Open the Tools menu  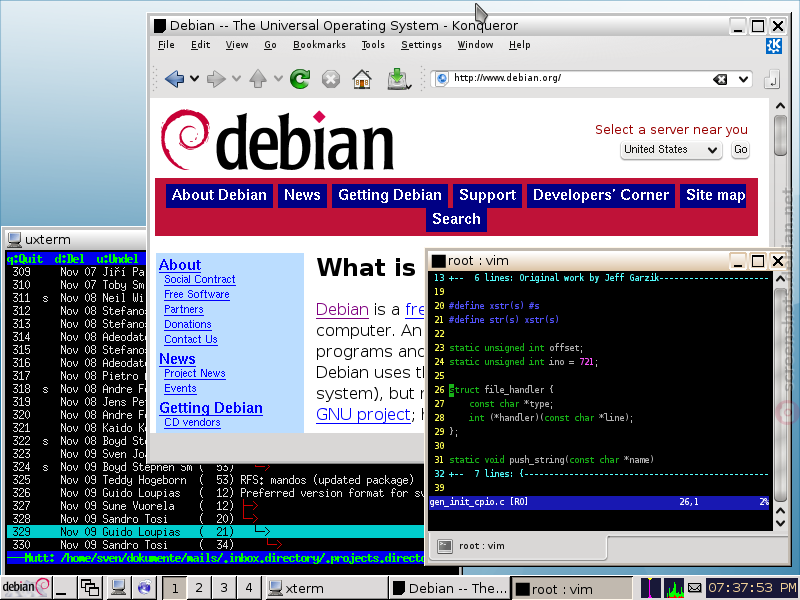(x=373, y=45)
